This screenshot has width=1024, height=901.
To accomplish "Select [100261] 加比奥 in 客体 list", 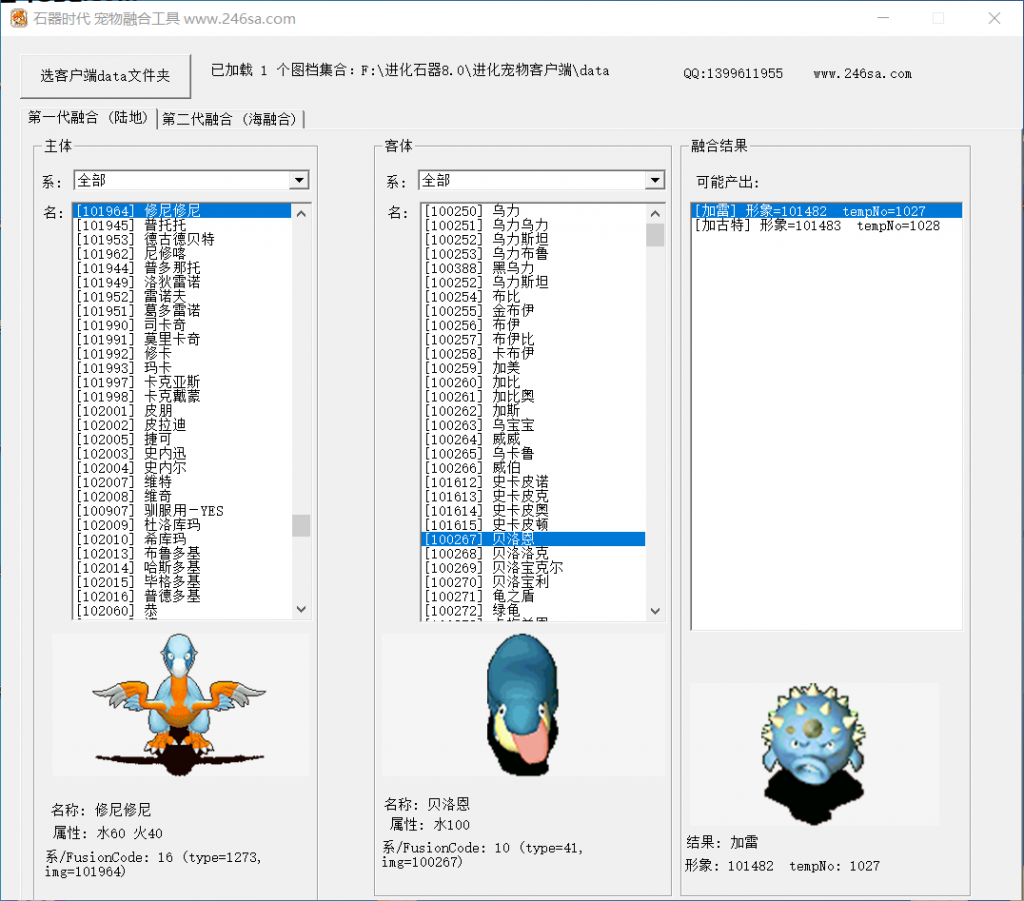I will coord(534,396).
